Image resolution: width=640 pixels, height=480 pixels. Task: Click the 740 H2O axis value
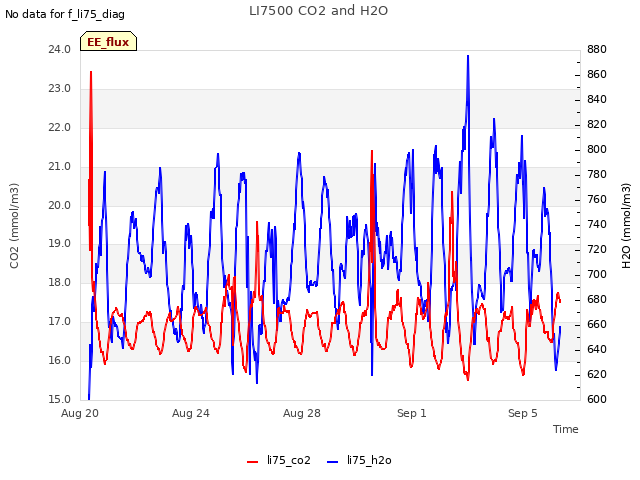[597, 224]
